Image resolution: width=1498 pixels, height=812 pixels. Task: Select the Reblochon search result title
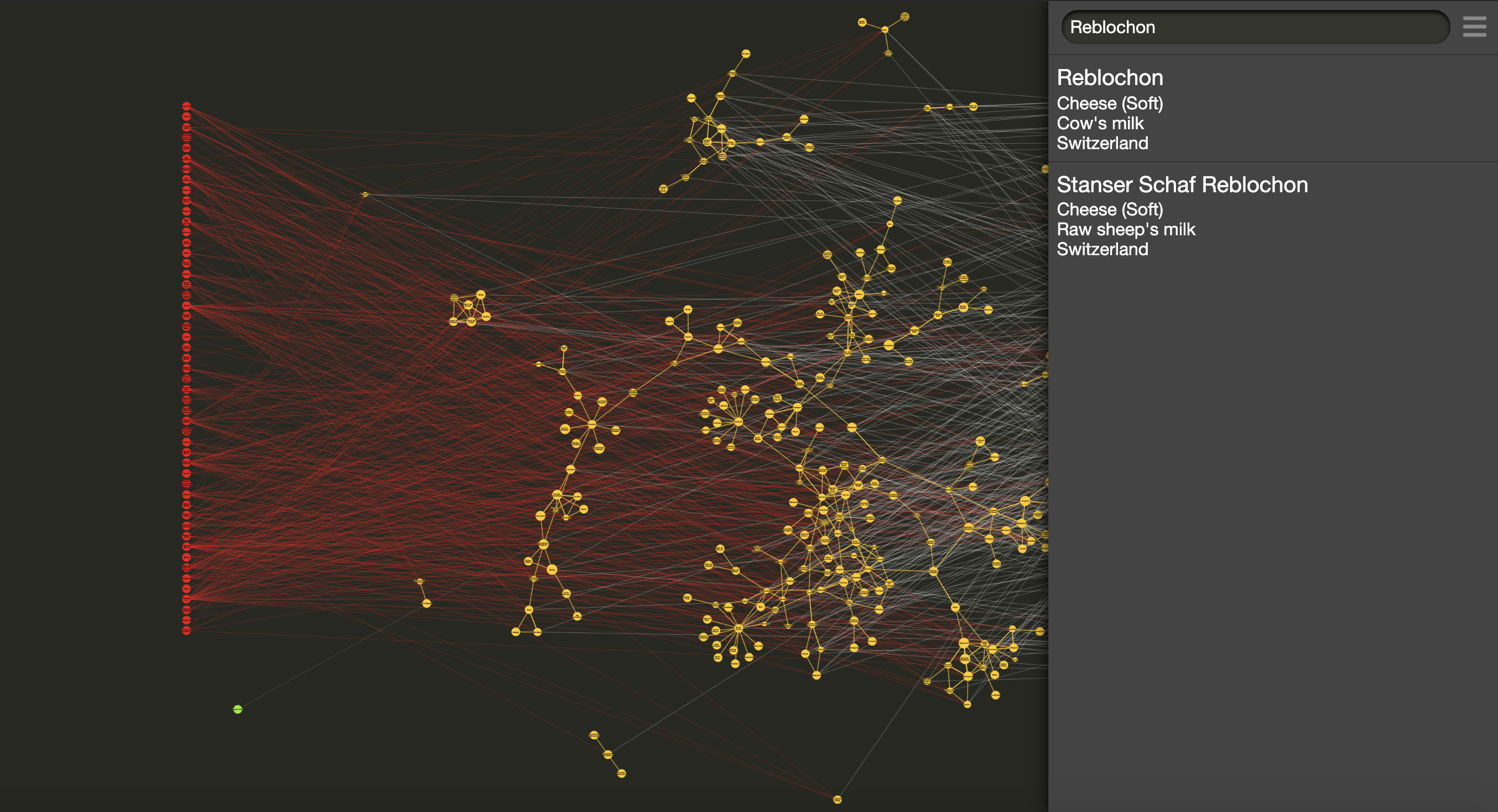[1110, 77]
